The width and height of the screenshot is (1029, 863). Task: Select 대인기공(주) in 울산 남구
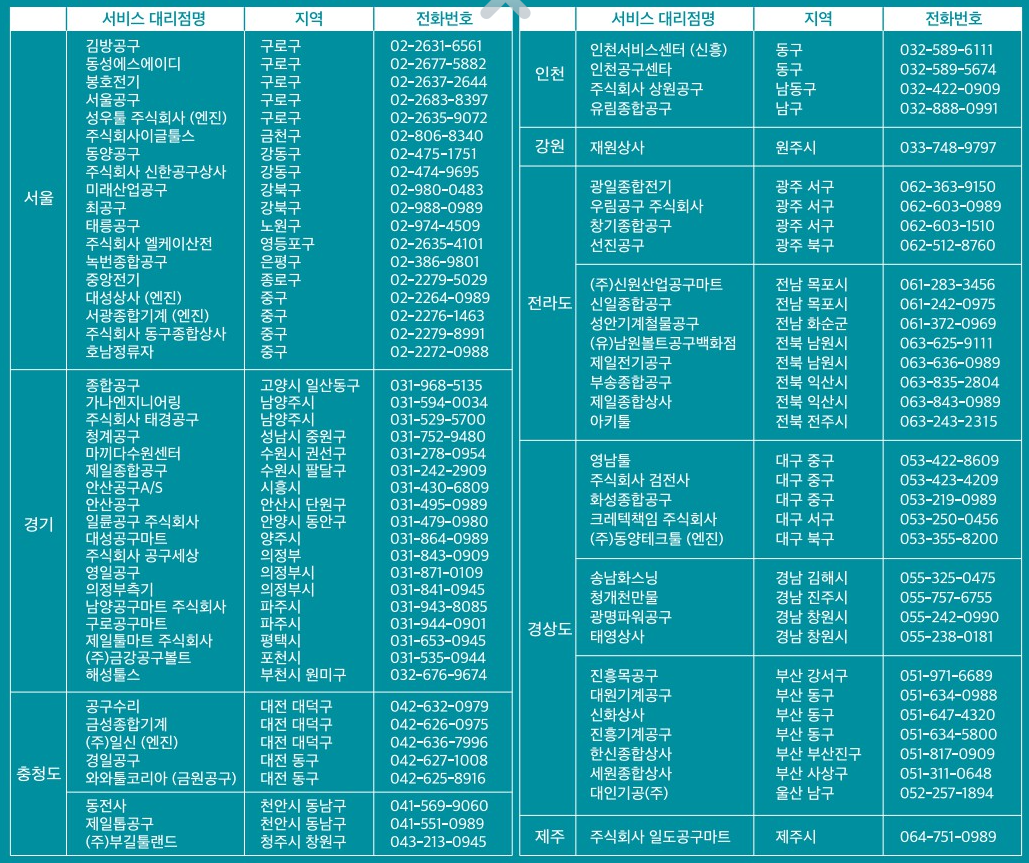pos(629,793)
